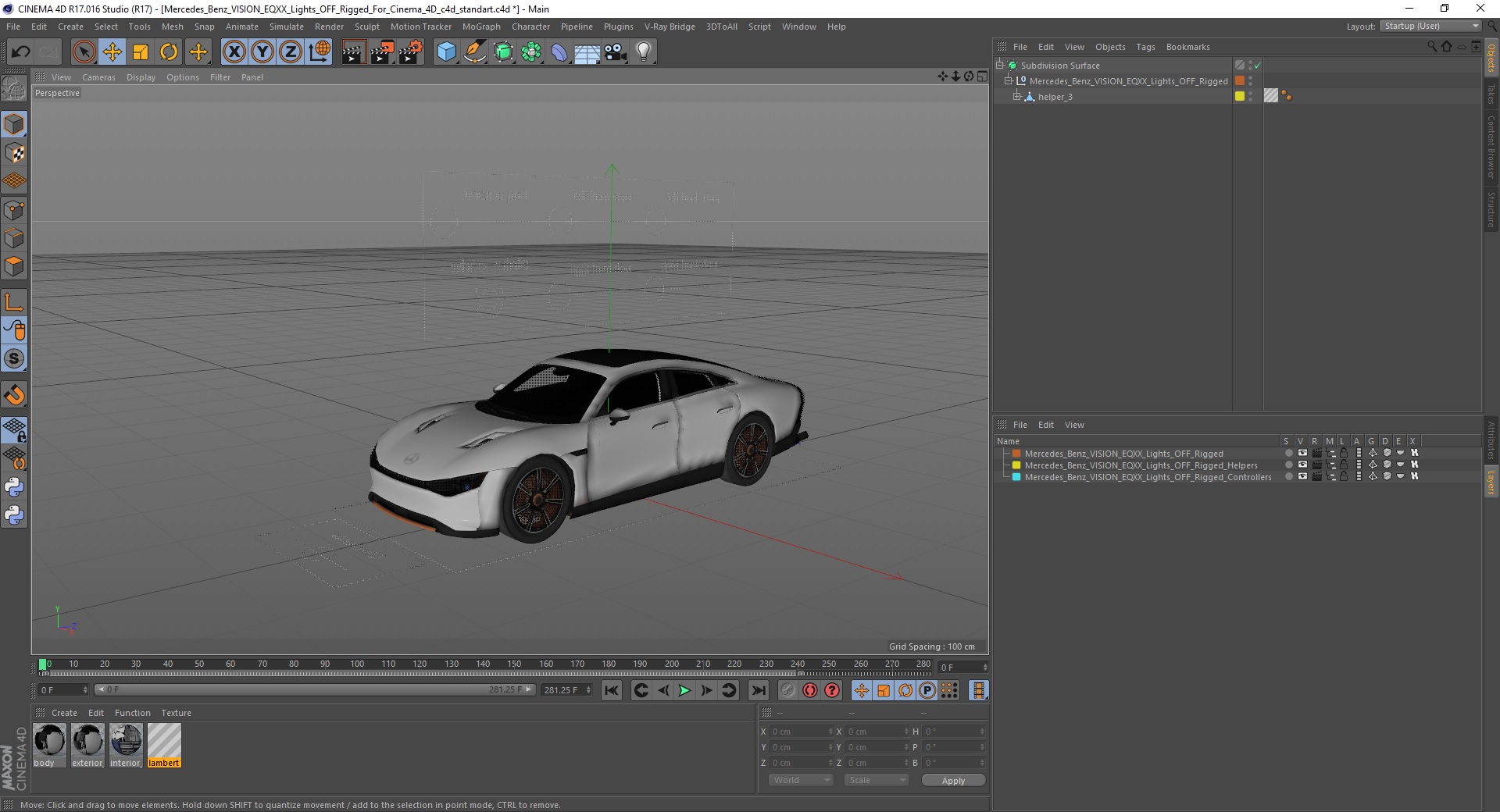
Task: Click cyan swatch of Rigged_Controllers layer
Action: tap(1016, 477)
